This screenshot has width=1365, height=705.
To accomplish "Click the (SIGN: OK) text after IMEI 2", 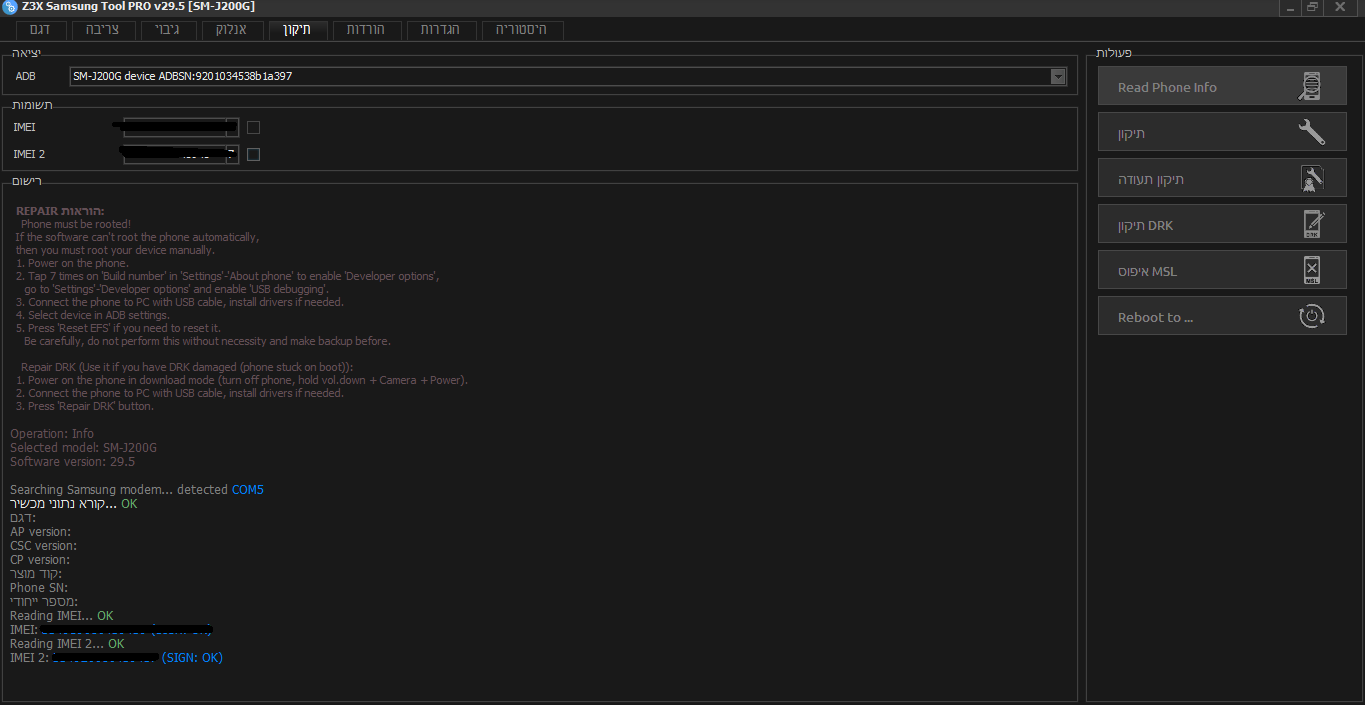I will (192, 658).
